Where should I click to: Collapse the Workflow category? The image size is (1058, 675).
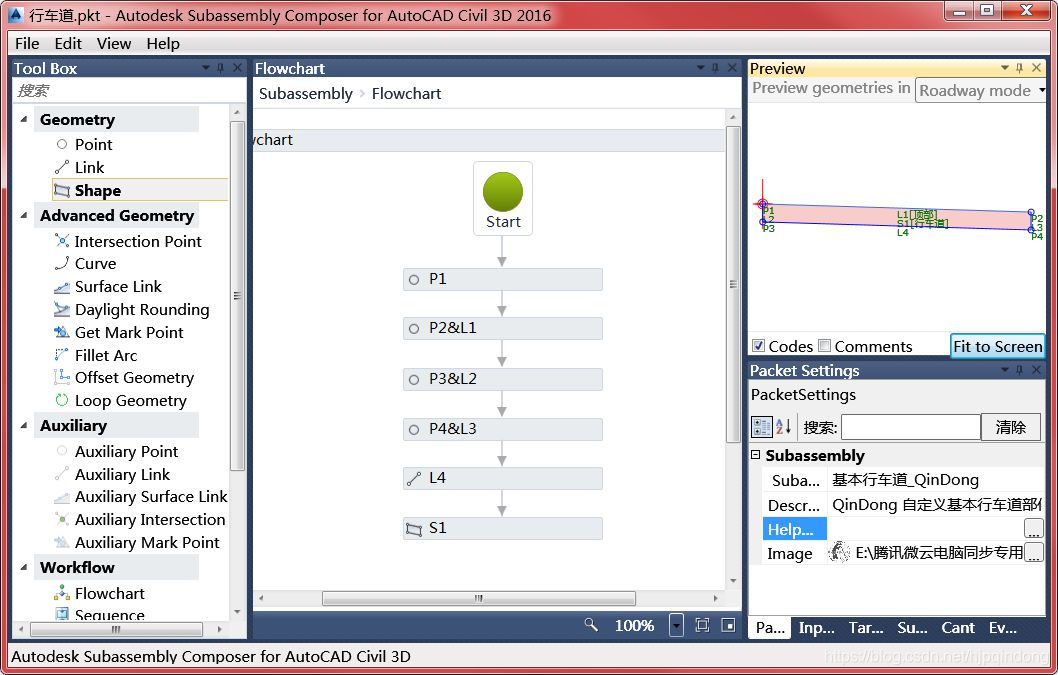point(24,567)
